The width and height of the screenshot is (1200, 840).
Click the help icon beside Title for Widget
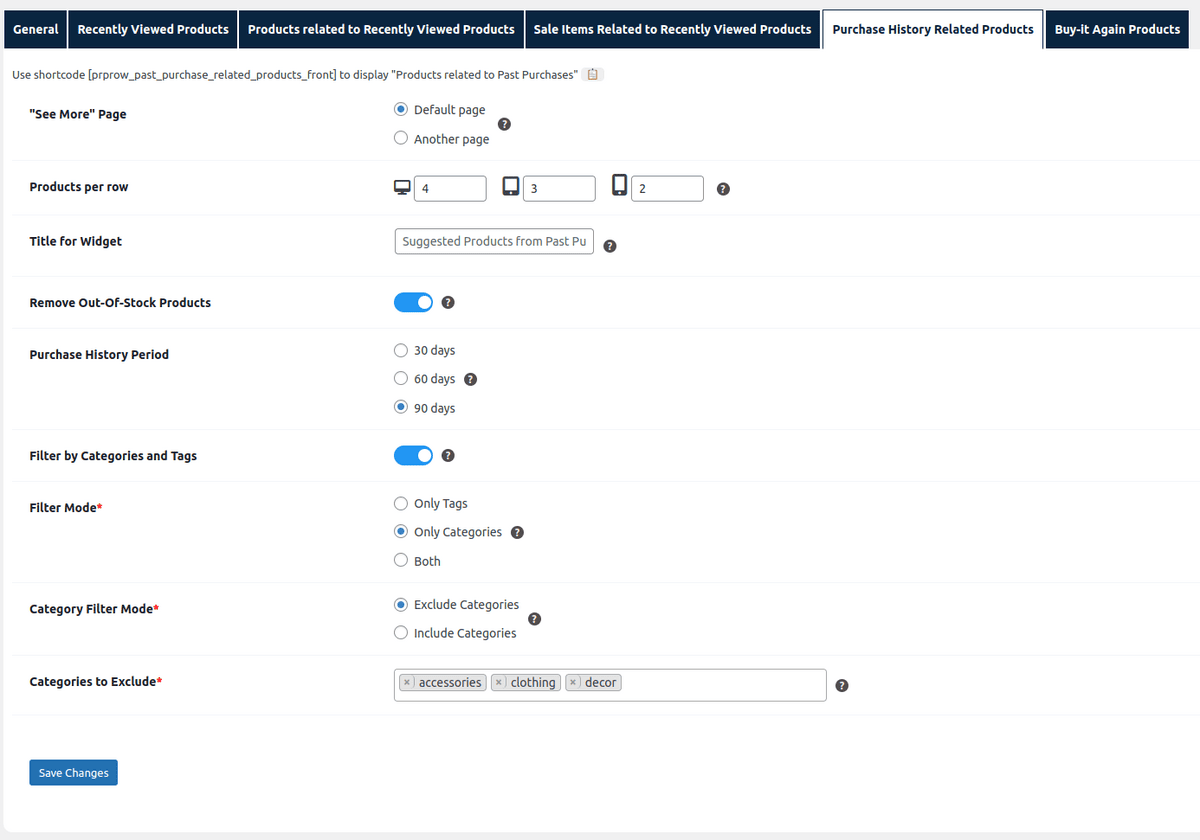[610, 245]
